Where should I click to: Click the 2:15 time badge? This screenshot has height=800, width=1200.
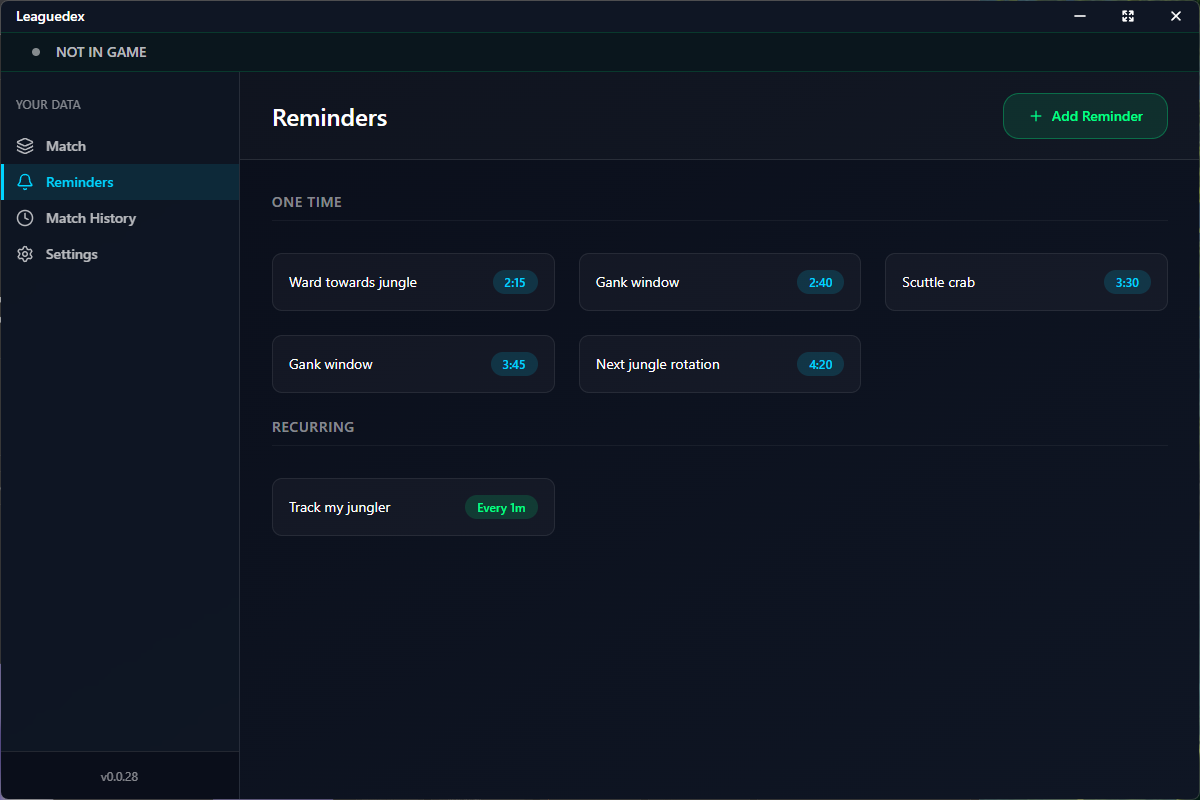(515, 282)
